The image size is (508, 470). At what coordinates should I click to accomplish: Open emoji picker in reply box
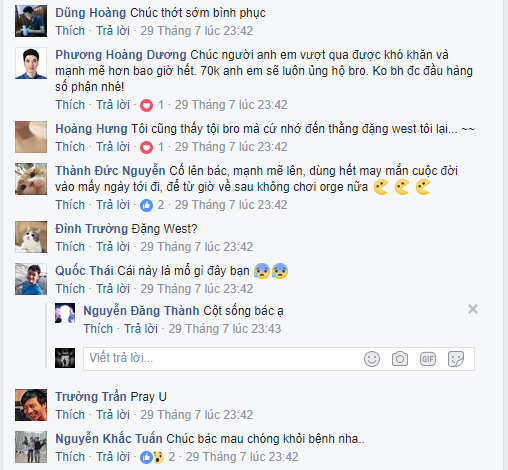(x=372, y=359)
